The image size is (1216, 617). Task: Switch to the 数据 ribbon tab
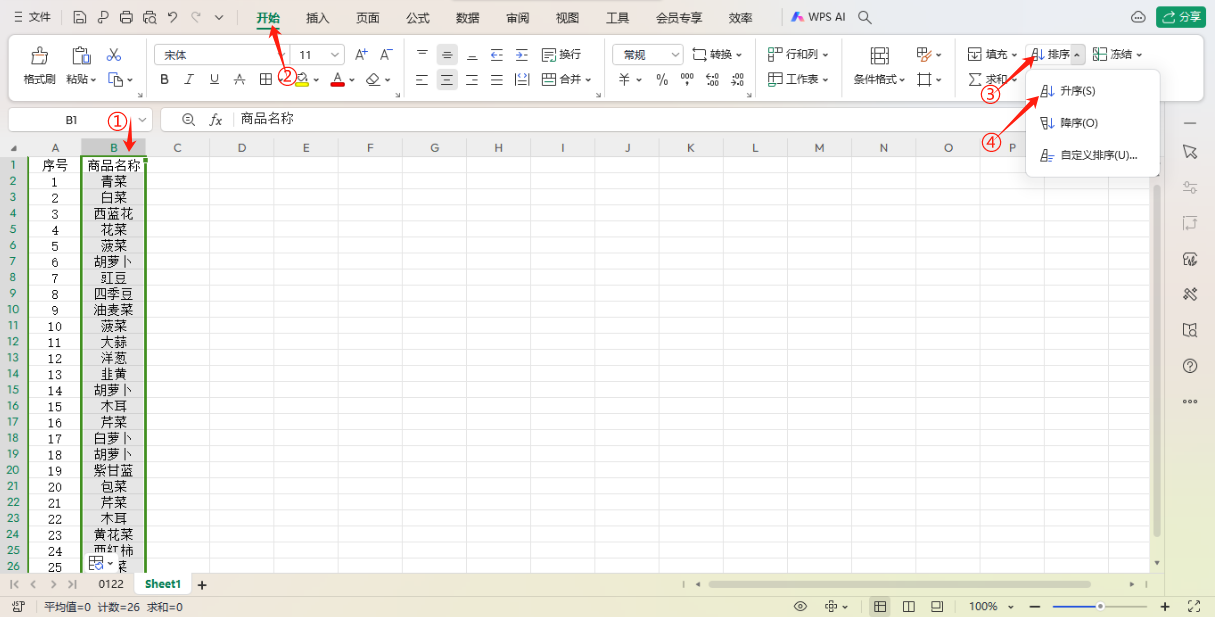click(x=467, y=18)
